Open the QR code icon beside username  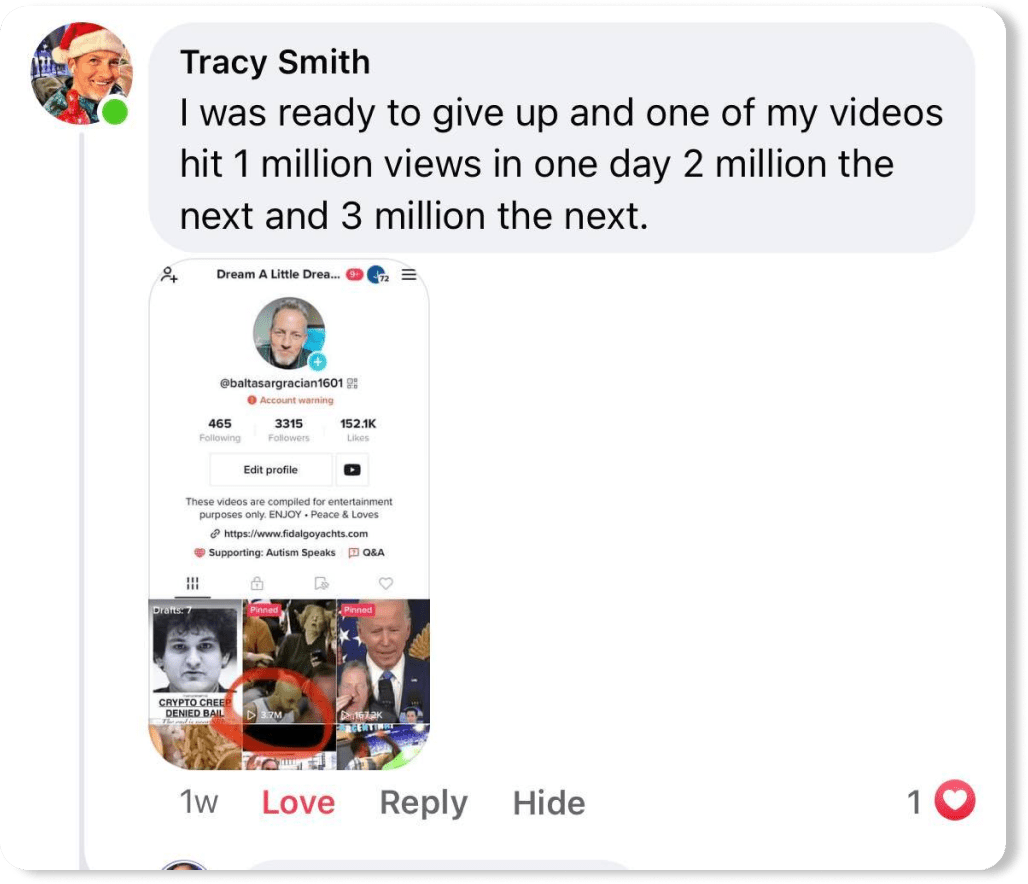(352, 383)
